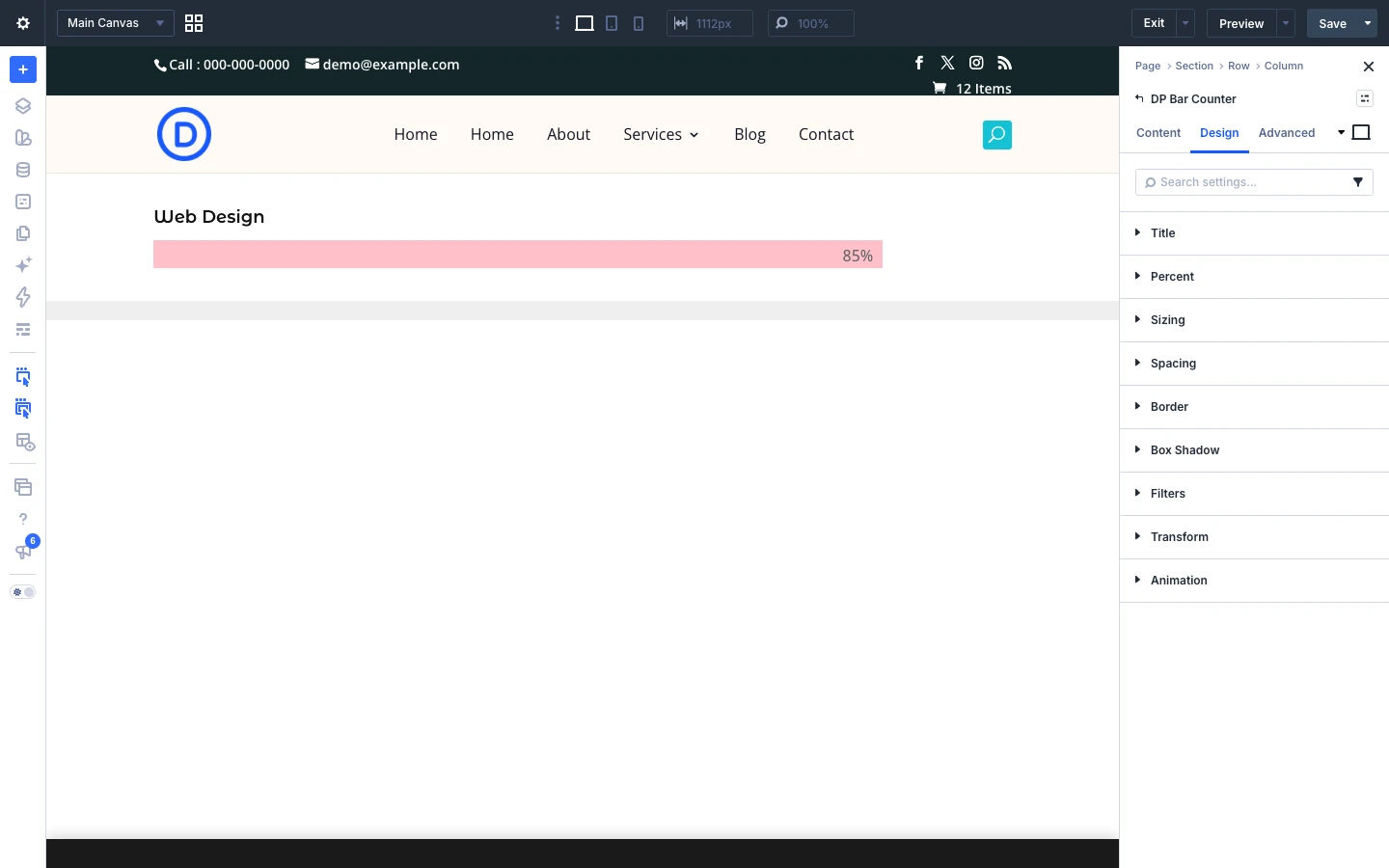Switch to desktop view mode
The height and width of the screenshot is (868, 1389).
coord(585,23)
